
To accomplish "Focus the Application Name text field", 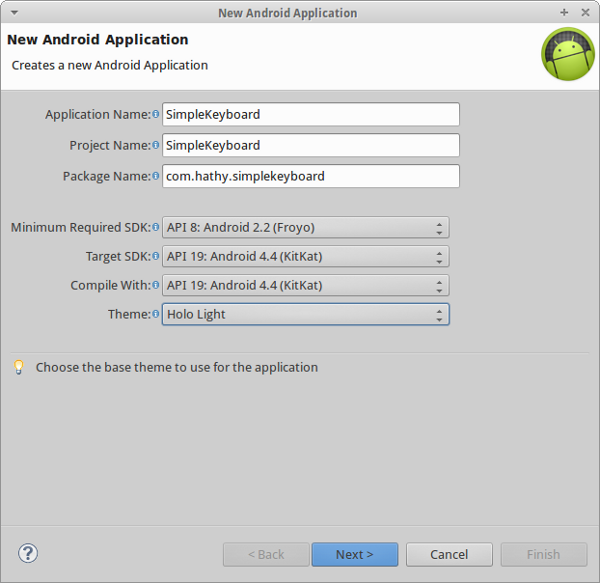I will point(311,114).
